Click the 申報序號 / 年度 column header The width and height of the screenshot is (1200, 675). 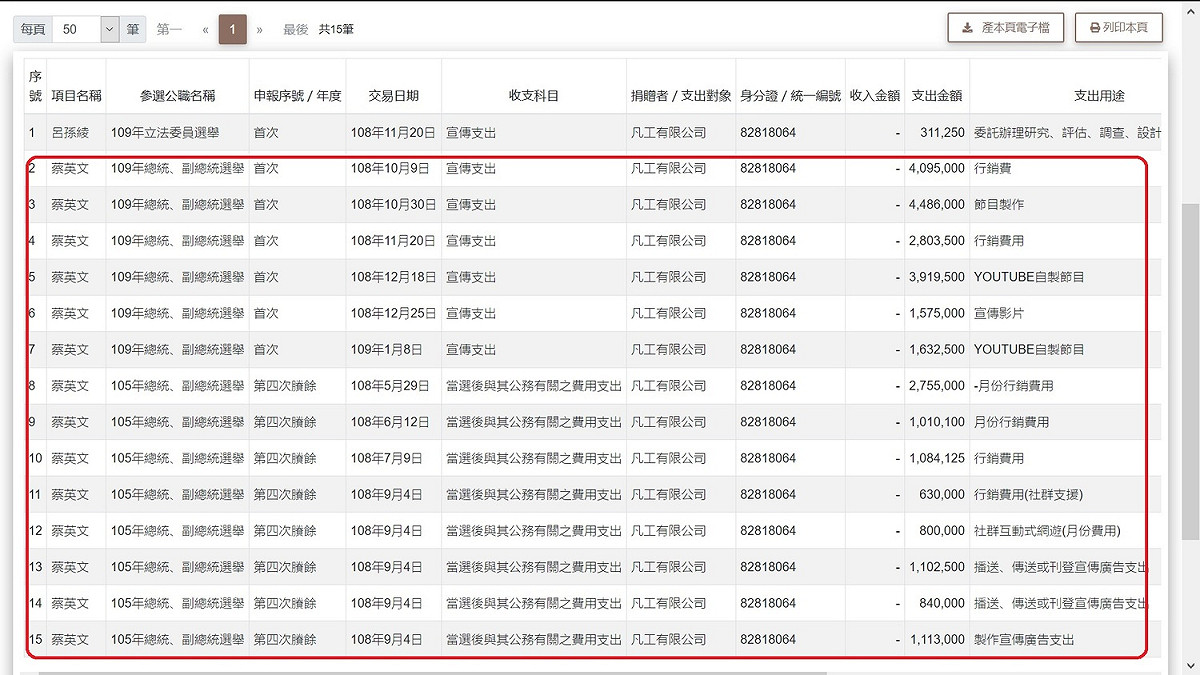pyautogui.click(x=298, y=96)
